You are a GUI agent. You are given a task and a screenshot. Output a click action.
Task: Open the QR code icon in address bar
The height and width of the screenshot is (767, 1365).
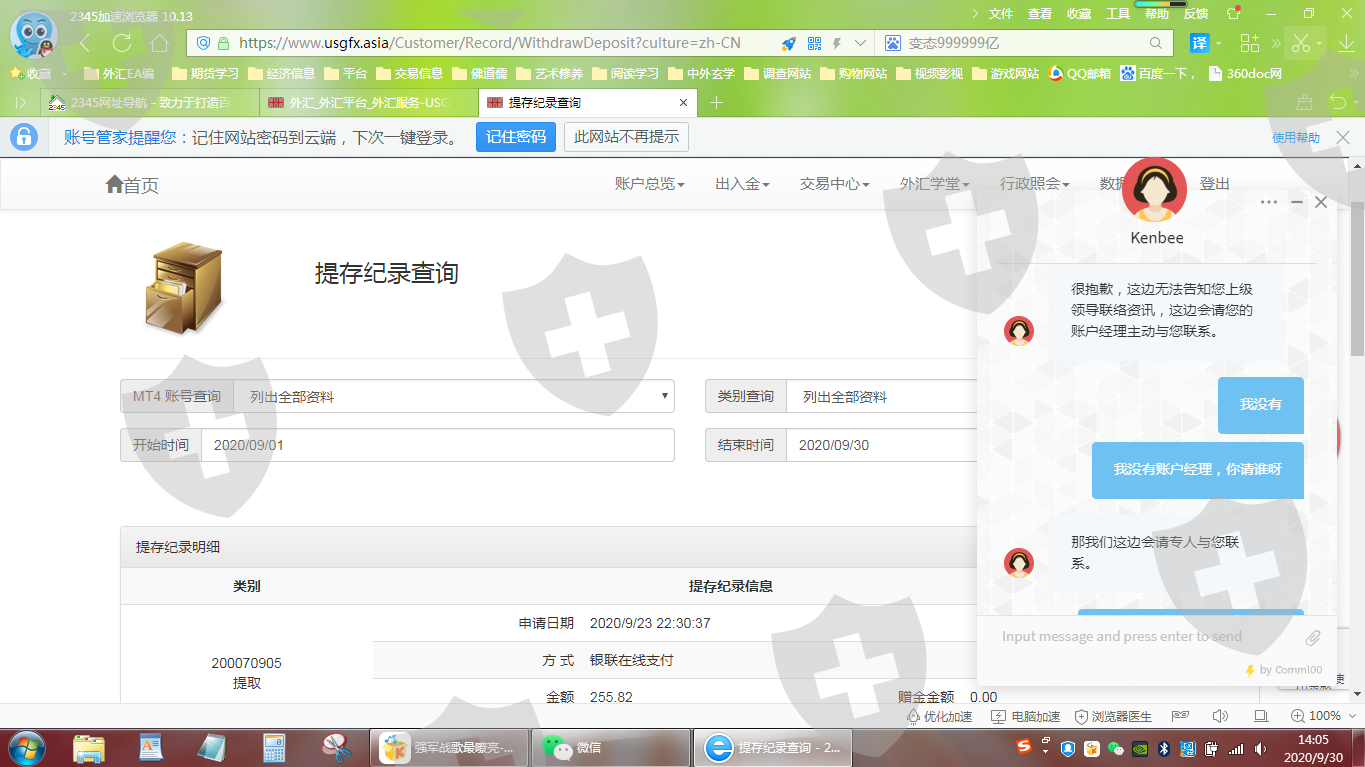(x=814, y=43)
